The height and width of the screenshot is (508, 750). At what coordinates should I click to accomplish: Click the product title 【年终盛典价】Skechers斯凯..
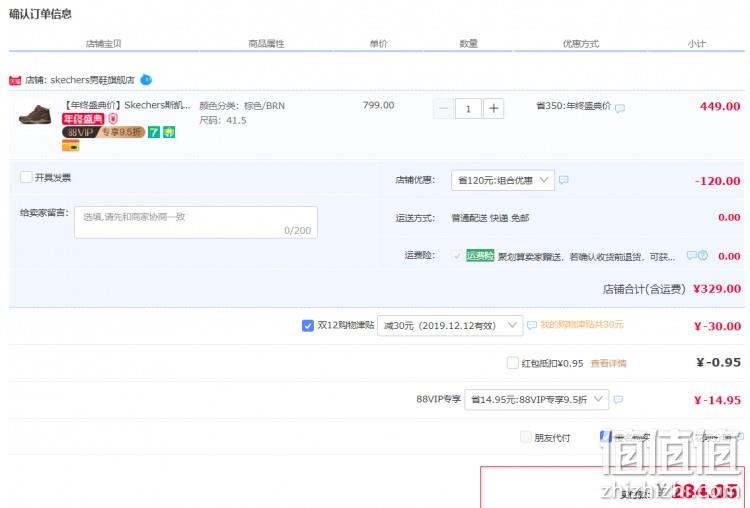pyautogui.click(x=127, y=105)
